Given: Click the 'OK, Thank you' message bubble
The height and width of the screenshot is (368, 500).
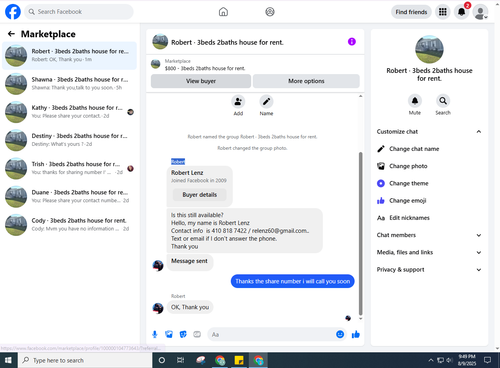Looking at the screenshot, I should pos(190,307).
